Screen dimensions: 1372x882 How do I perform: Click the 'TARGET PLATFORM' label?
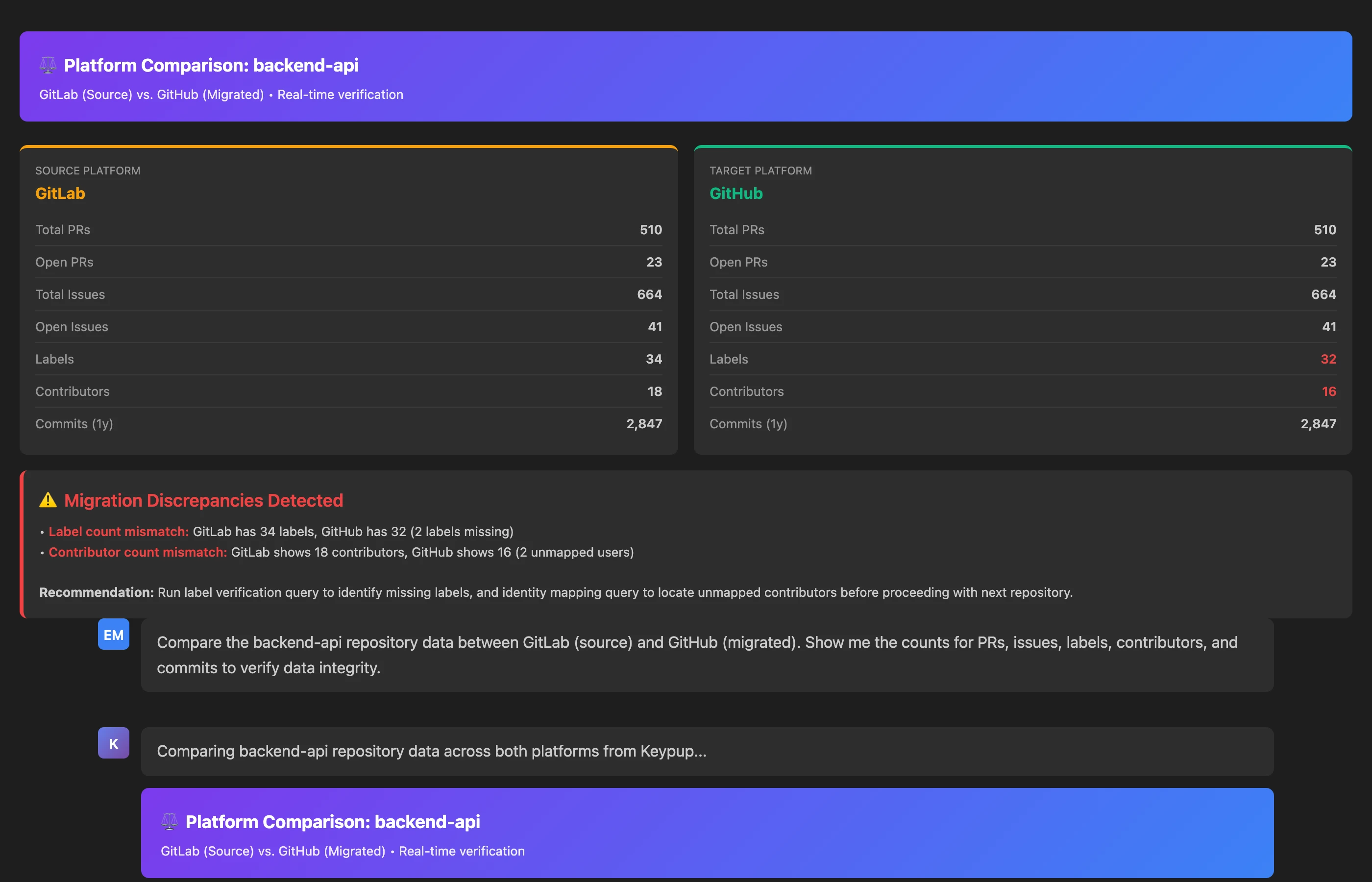click(760, 171)
